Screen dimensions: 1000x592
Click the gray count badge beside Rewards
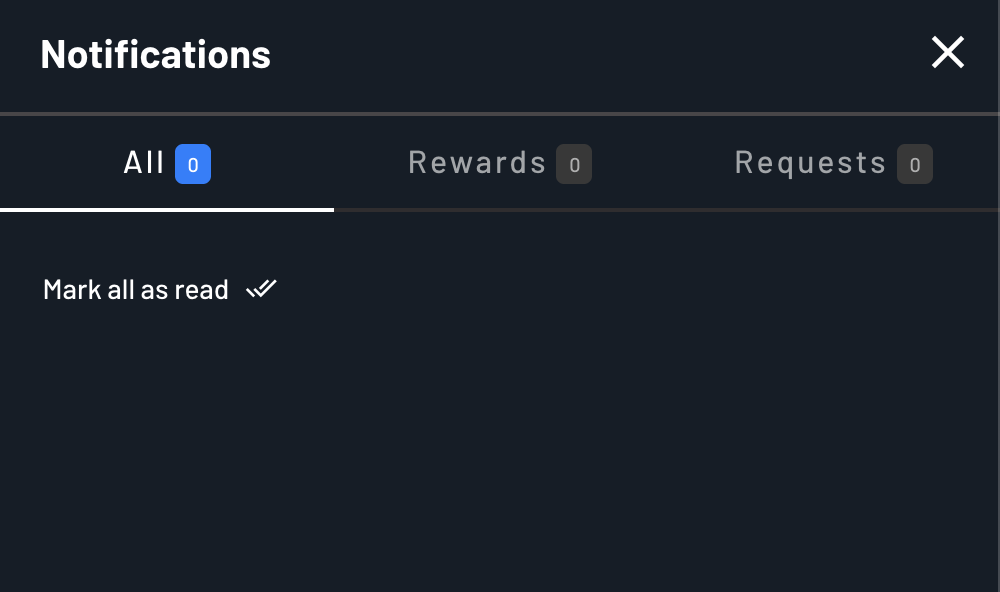574,164
